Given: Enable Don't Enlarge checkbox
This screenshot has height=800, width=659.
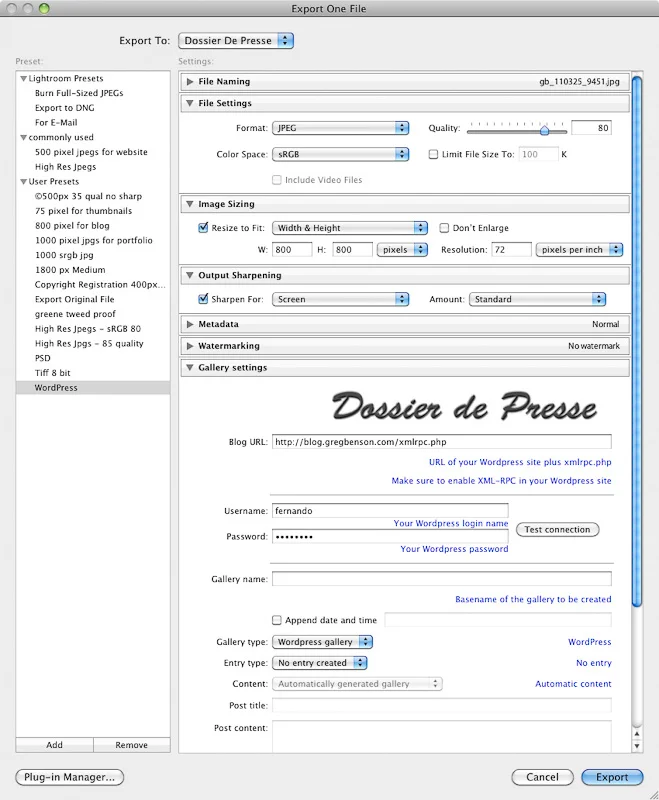Looking at the screenshot, I should (x=444, y=228).
